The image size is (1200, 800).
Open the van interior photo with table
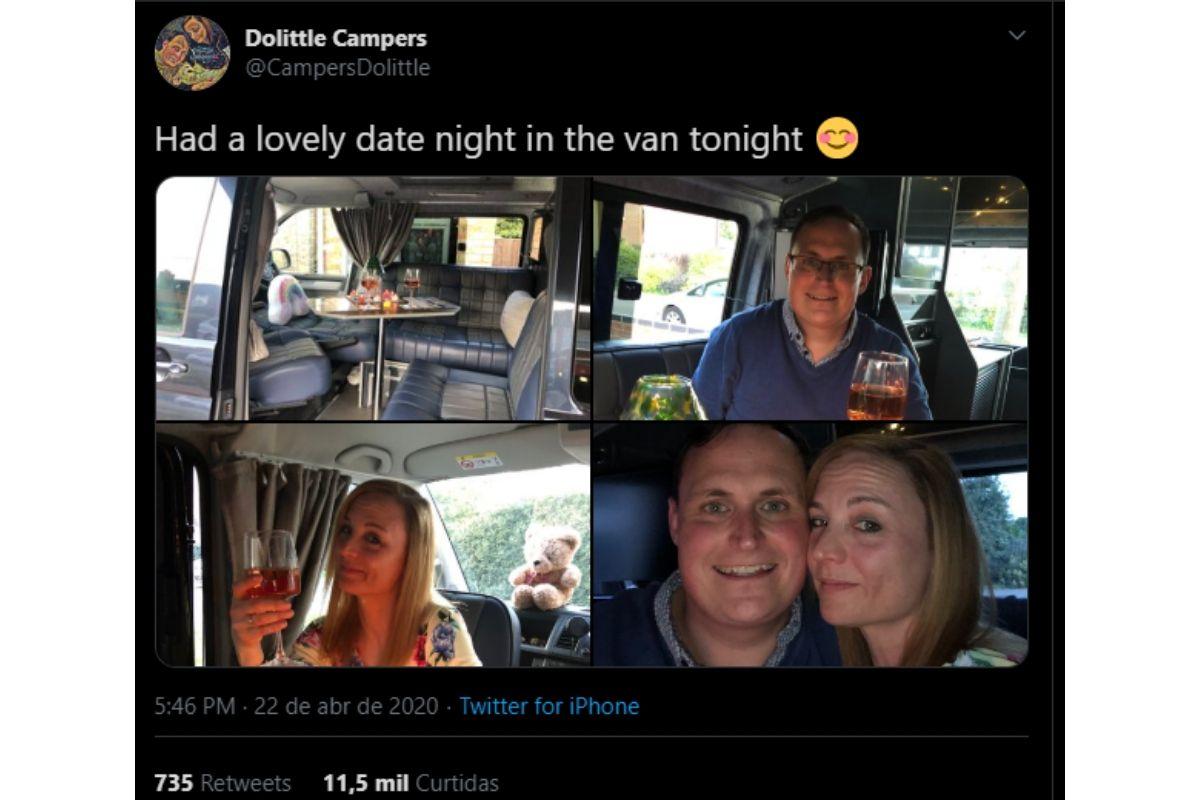(372, 298)
